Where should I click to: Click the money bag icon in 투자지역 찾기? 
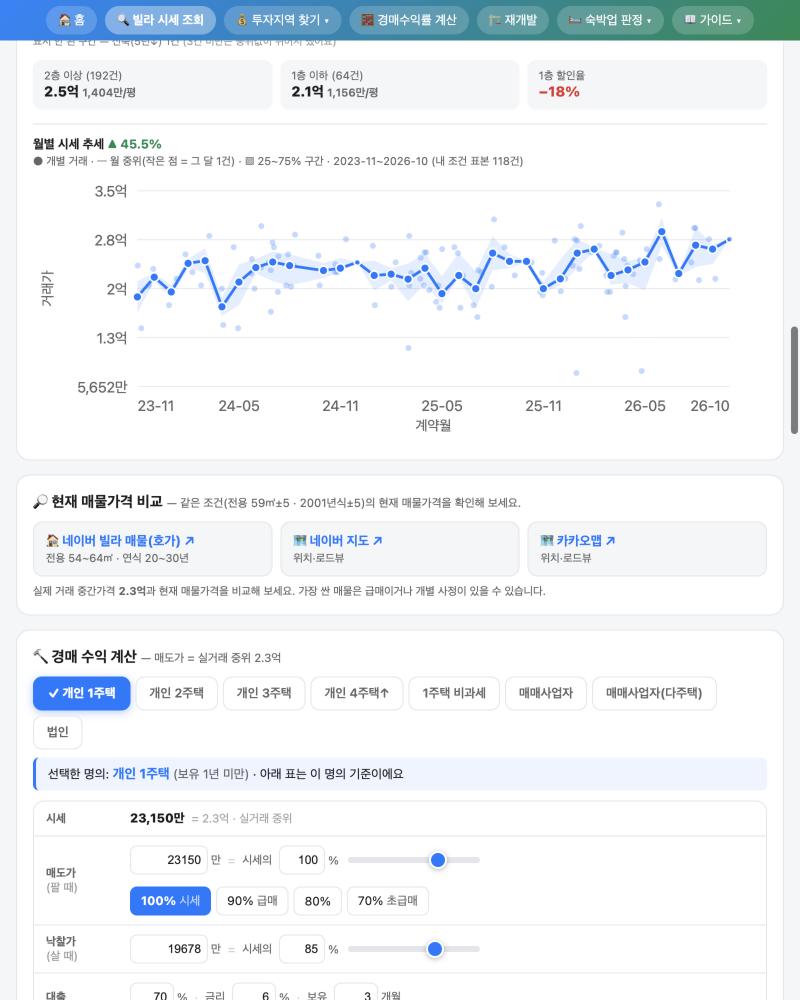(x=242, y=20)
